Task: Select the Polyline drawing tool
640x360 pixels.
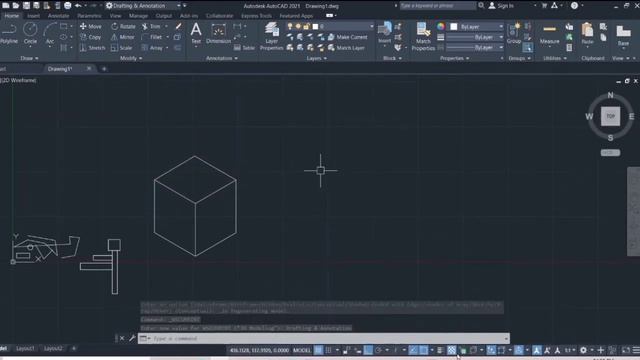Action: click(x=9, y=33)
